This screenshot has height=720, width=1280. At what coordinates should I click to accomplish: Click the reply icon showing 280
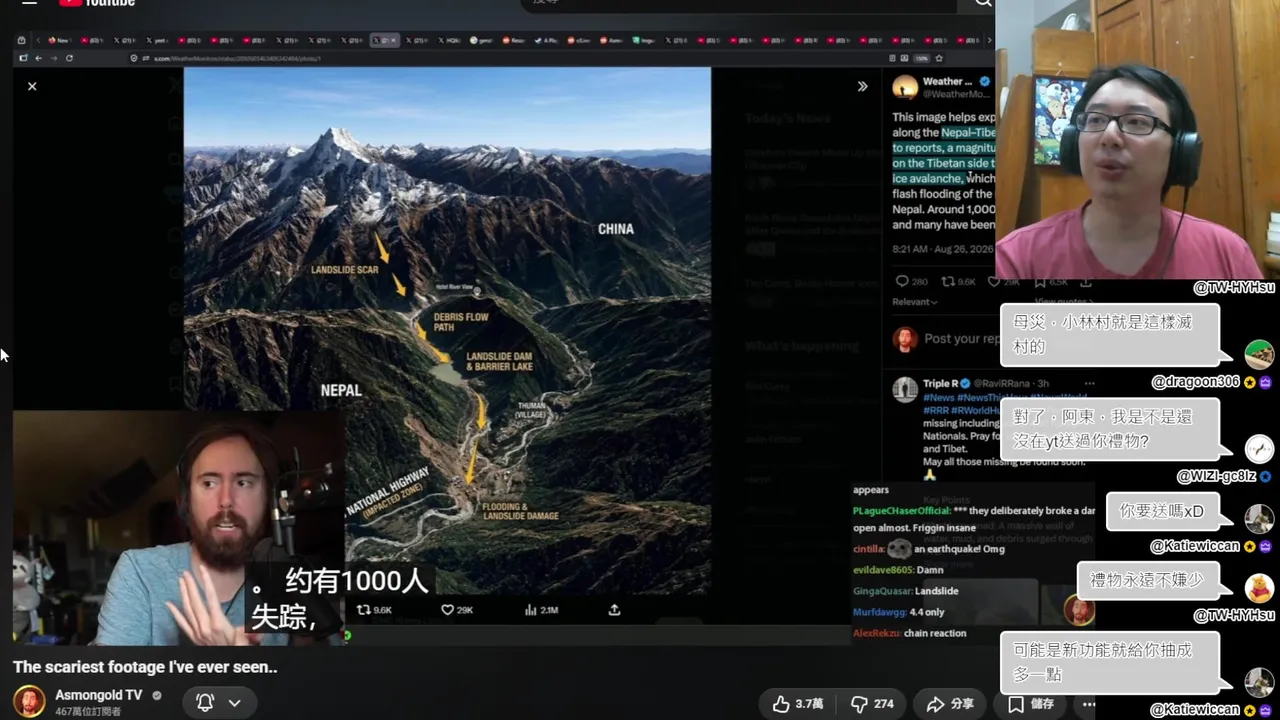click(902, 282)
